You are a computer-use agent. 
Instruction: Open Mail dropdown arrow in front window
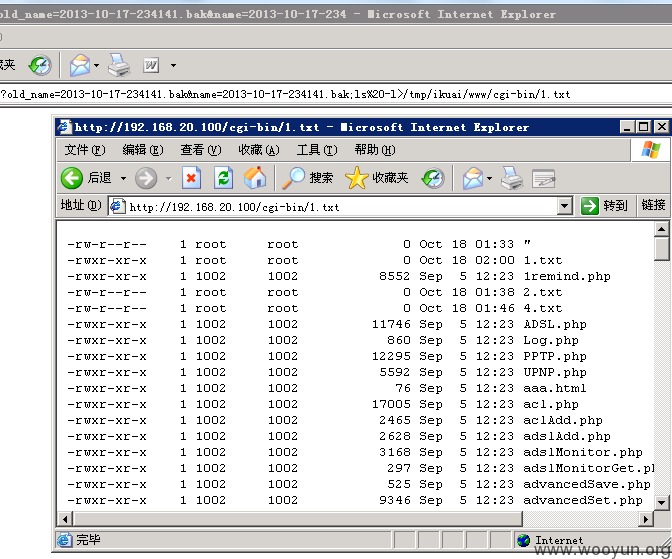[489, 178]
